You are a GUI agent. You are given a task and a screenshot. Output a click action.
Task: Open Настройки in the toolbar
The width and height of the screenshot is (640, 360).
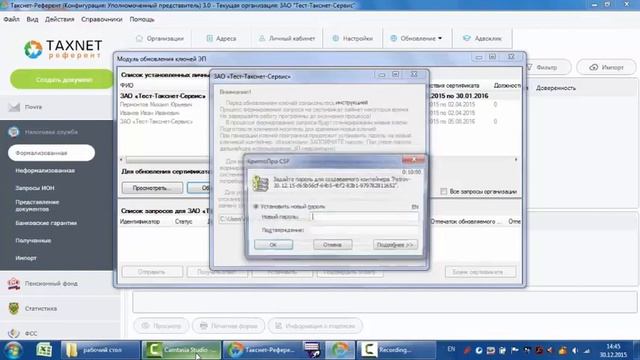point(353,38)
